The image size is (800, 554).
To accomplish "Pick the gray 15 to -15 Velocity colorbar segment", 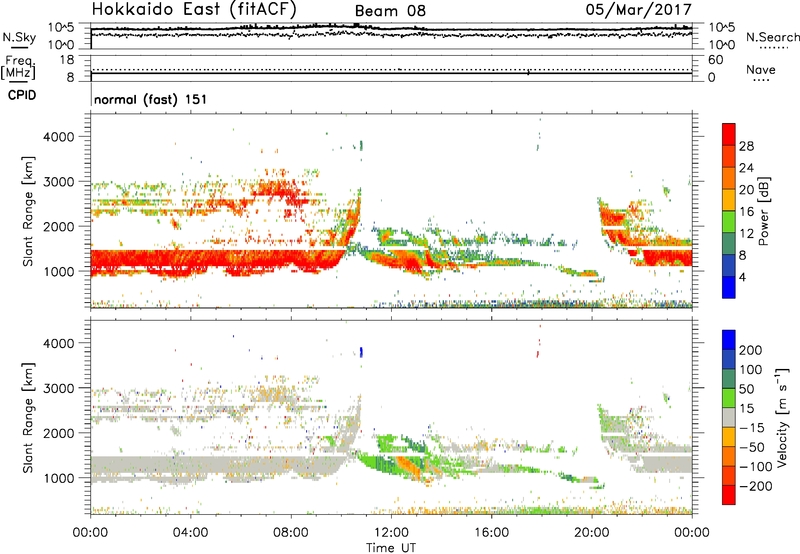I will pyautogui.click(x=729, y=417).
